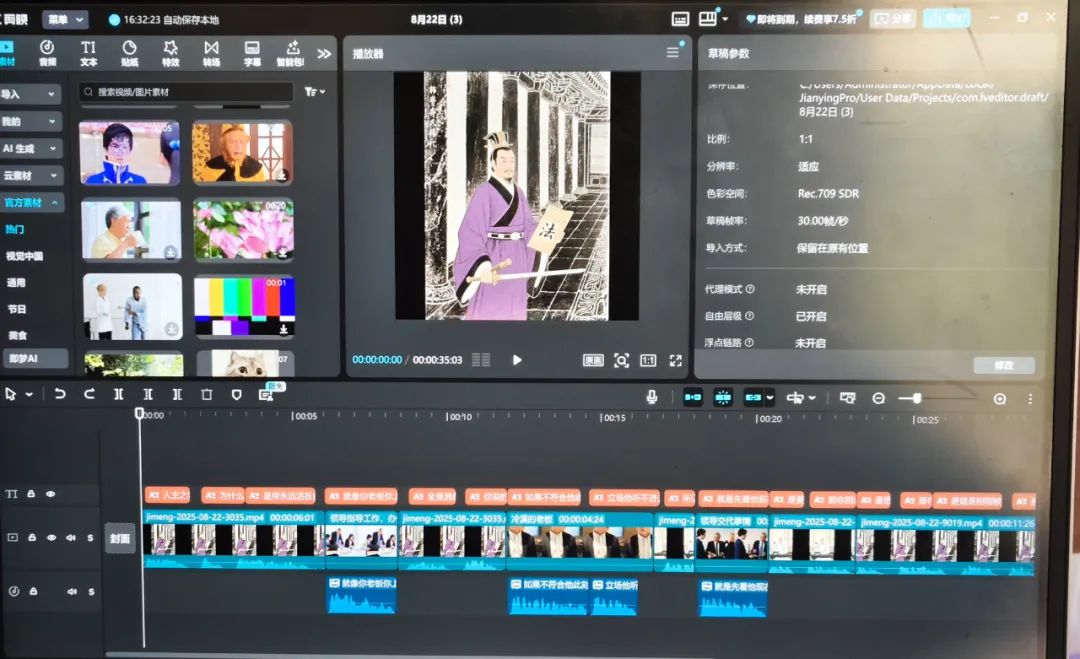Open the 音频 (Audio) tab
1080x659 pixels.
[47, 52]
